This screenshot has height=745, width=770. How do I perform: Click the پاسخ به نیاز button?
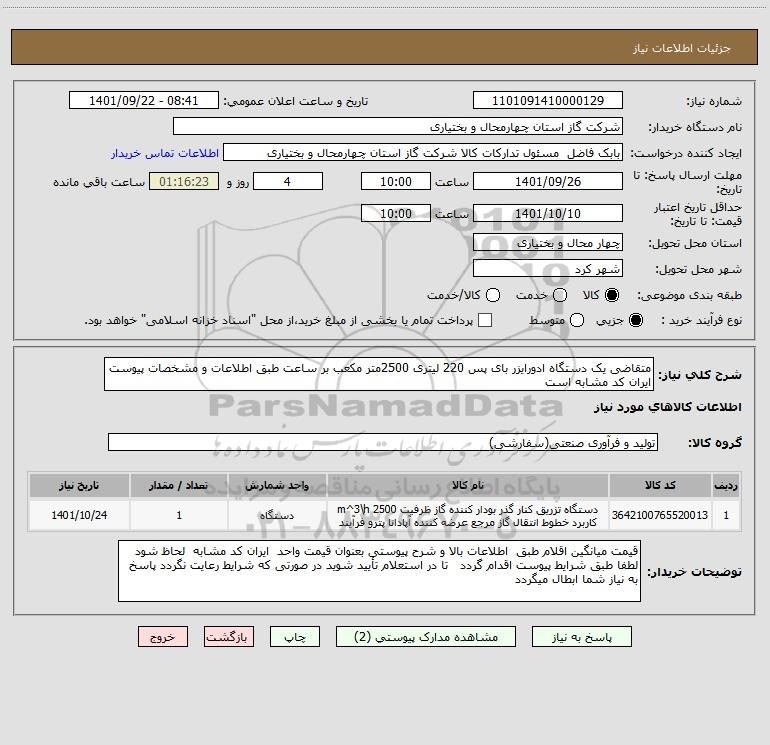pyautogui.click(x=582, y=637)
